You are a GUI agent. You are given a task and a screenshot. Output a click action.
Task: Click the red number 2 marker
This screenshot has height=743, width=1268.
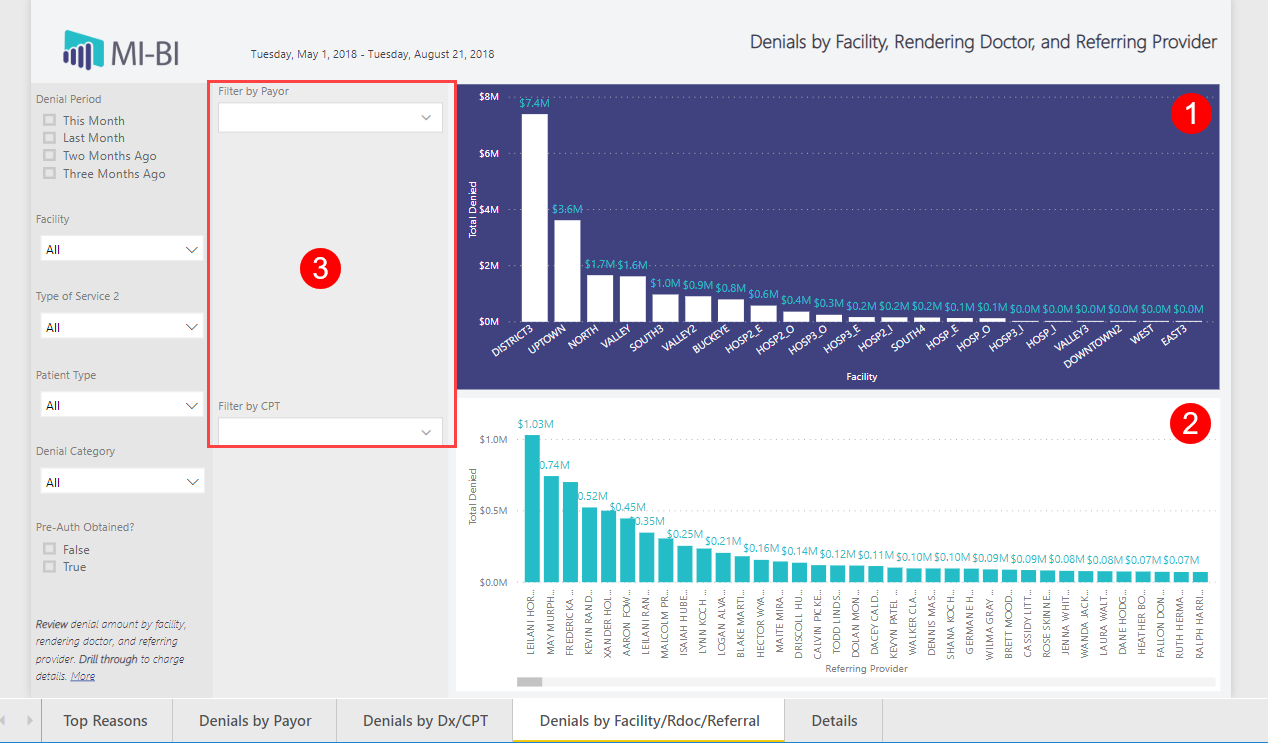(x=1190, y=424)
